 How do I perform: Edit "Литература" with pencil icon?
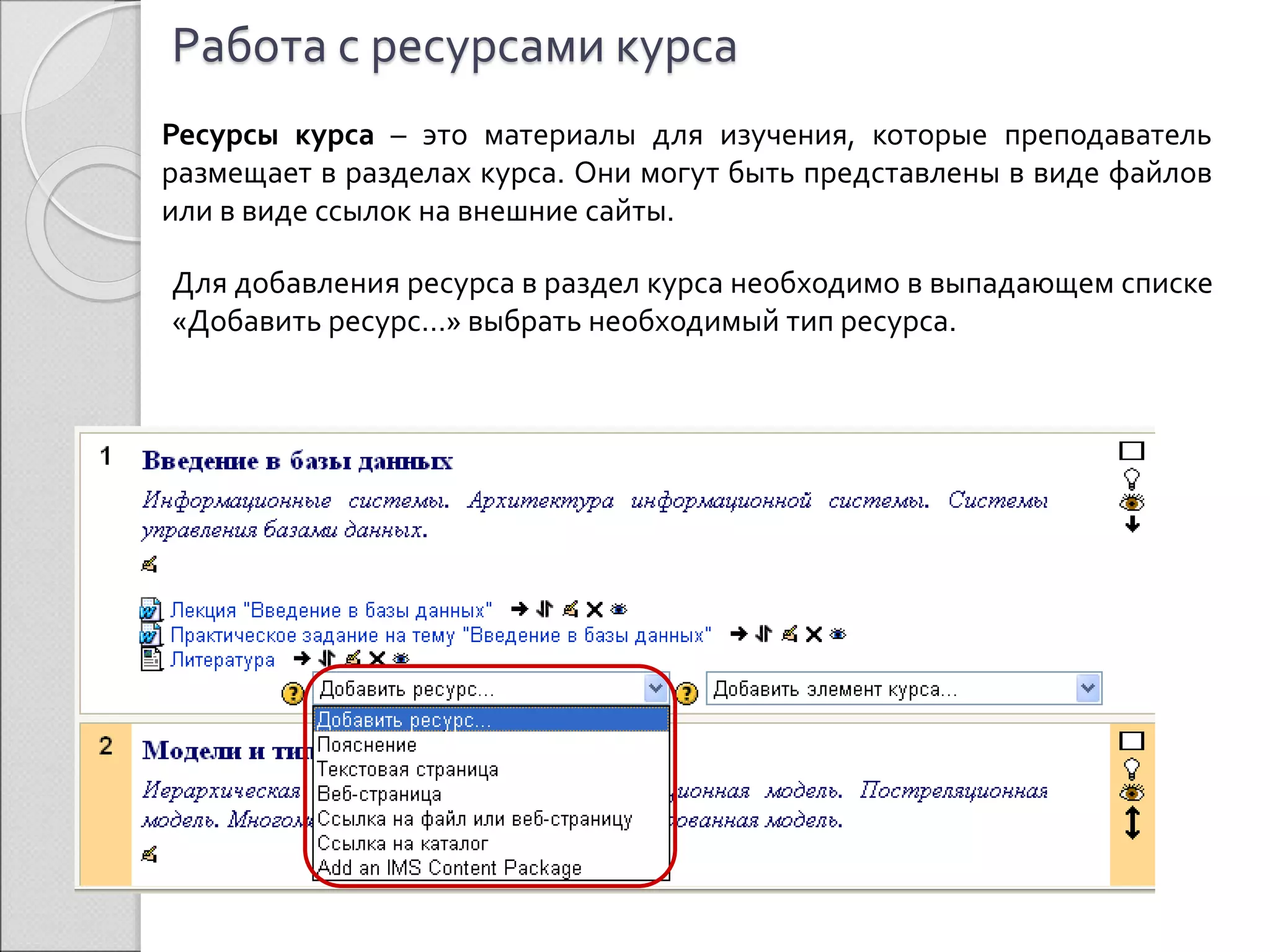353,658
